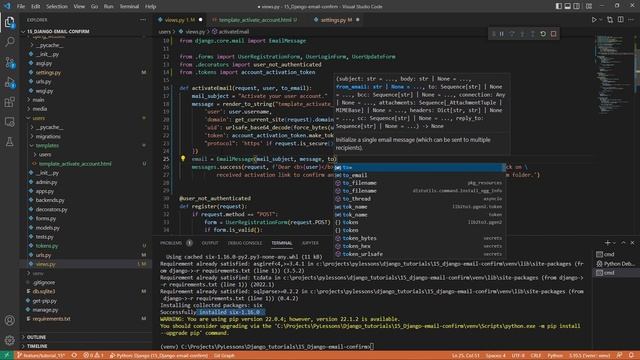Screen dimensions: 640x360
Task: Select token_hex autocomplete suggestion
Action: tap(420, 246)
